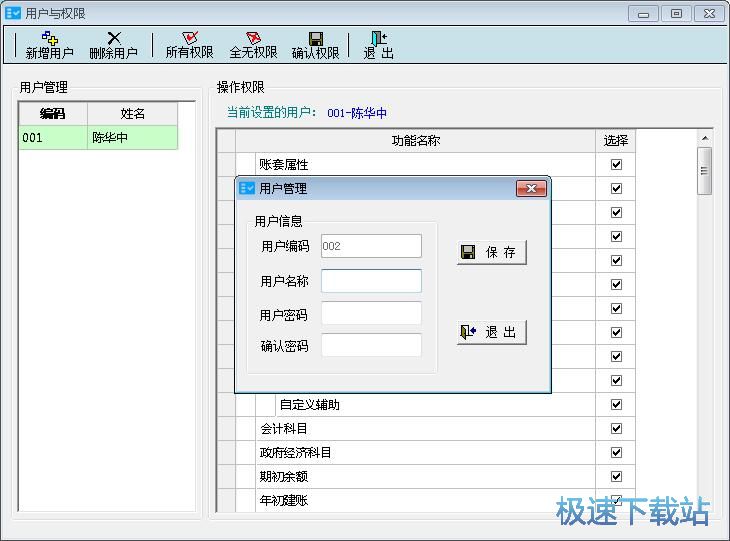Select the 年初建账 function row
Image resolution: width=730 pixels, height=541 pixels.
[426, 500]
